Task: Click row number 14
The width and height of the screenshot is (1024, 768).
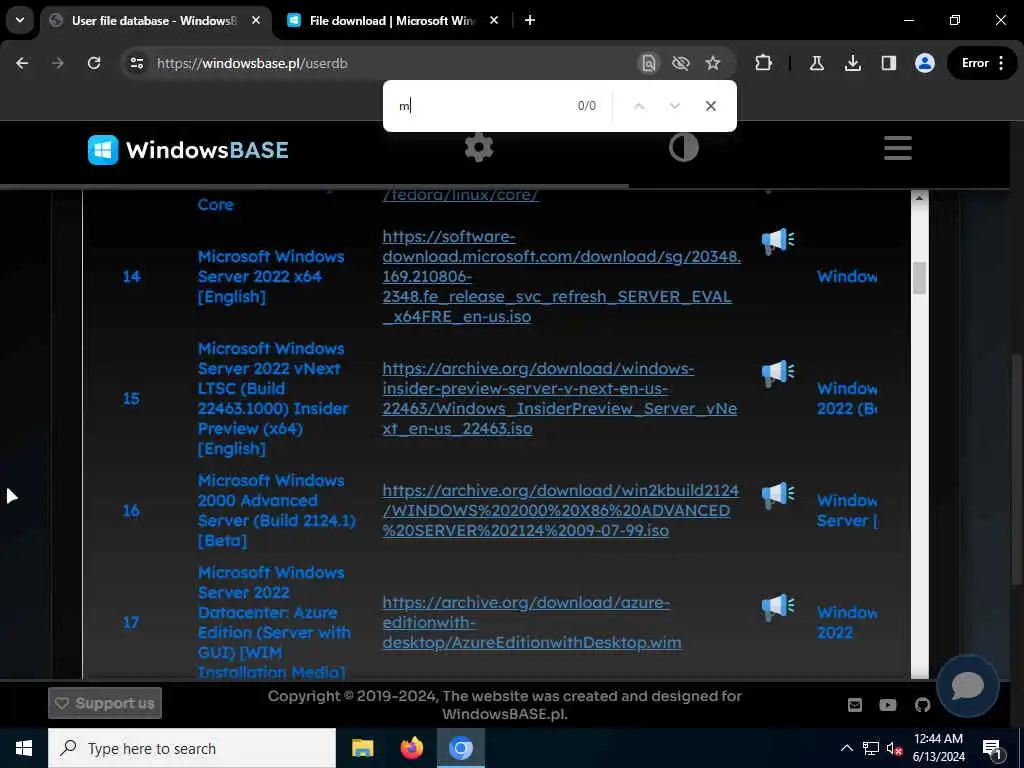Action: 131,276
